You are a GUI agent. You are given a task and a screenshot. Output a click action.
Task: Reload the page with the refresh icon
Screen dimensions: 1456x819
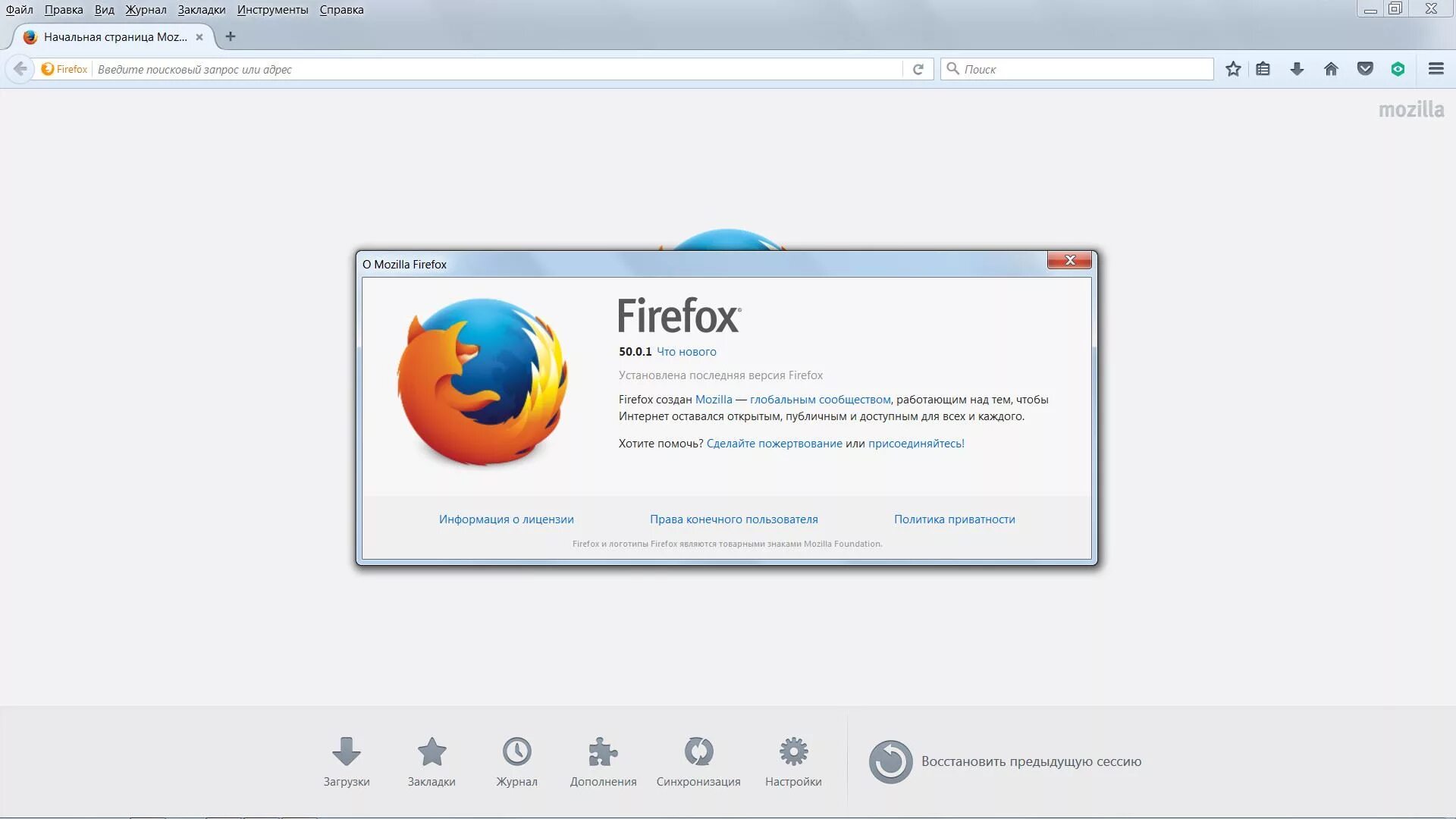[x=918, y=69]
